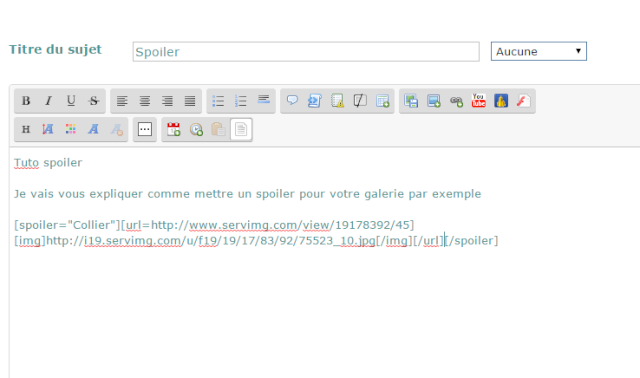Insert an image icon

433,101
